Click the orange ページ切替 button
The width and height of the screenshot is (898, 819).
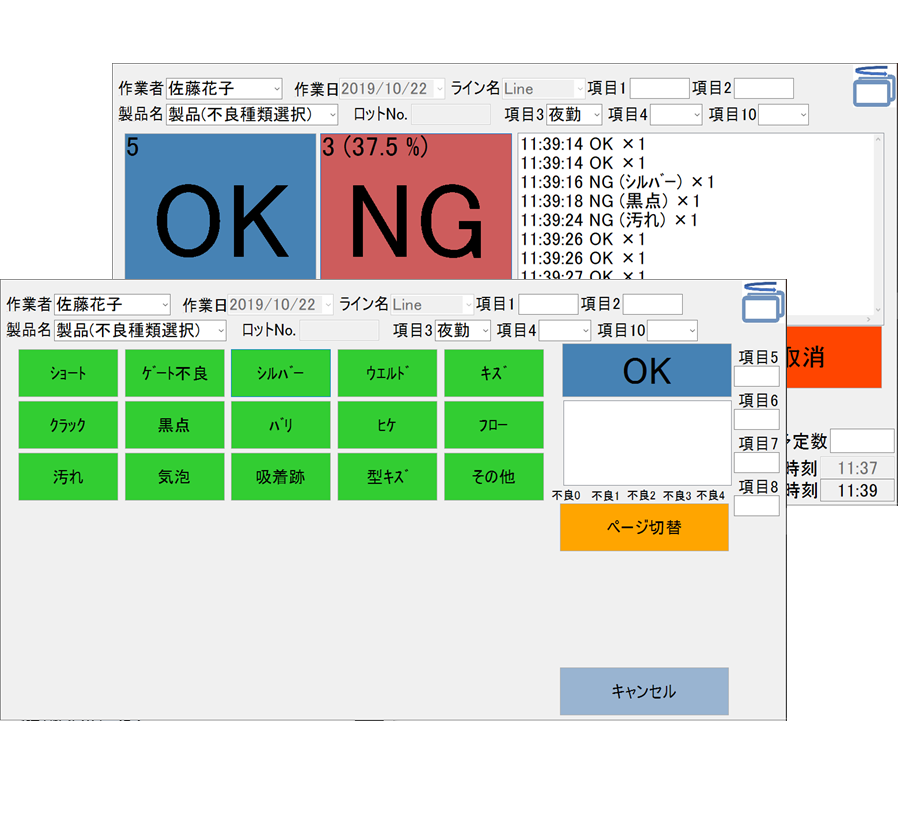point(644,527)
